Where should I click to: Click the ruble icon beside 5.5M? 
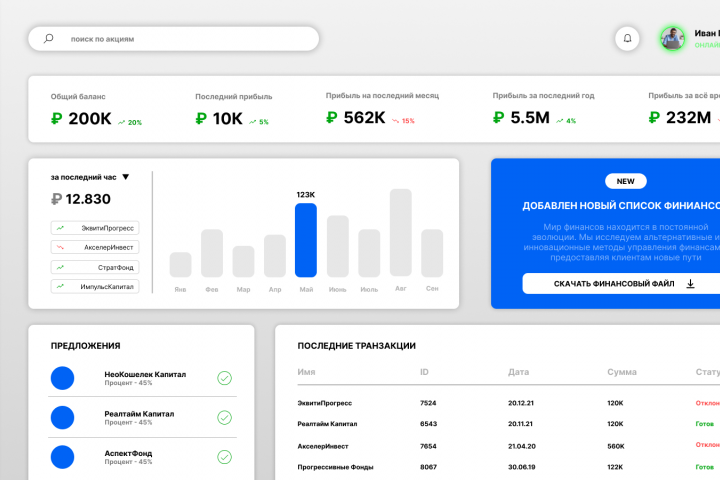[498, 118]
